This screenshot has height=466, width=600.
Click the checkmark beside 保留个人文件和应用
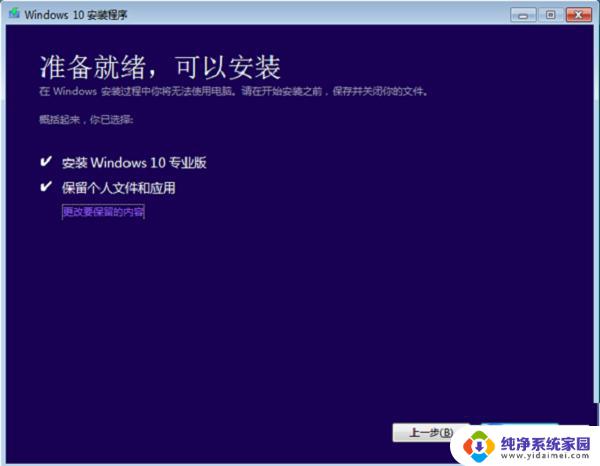click(46, 187)
